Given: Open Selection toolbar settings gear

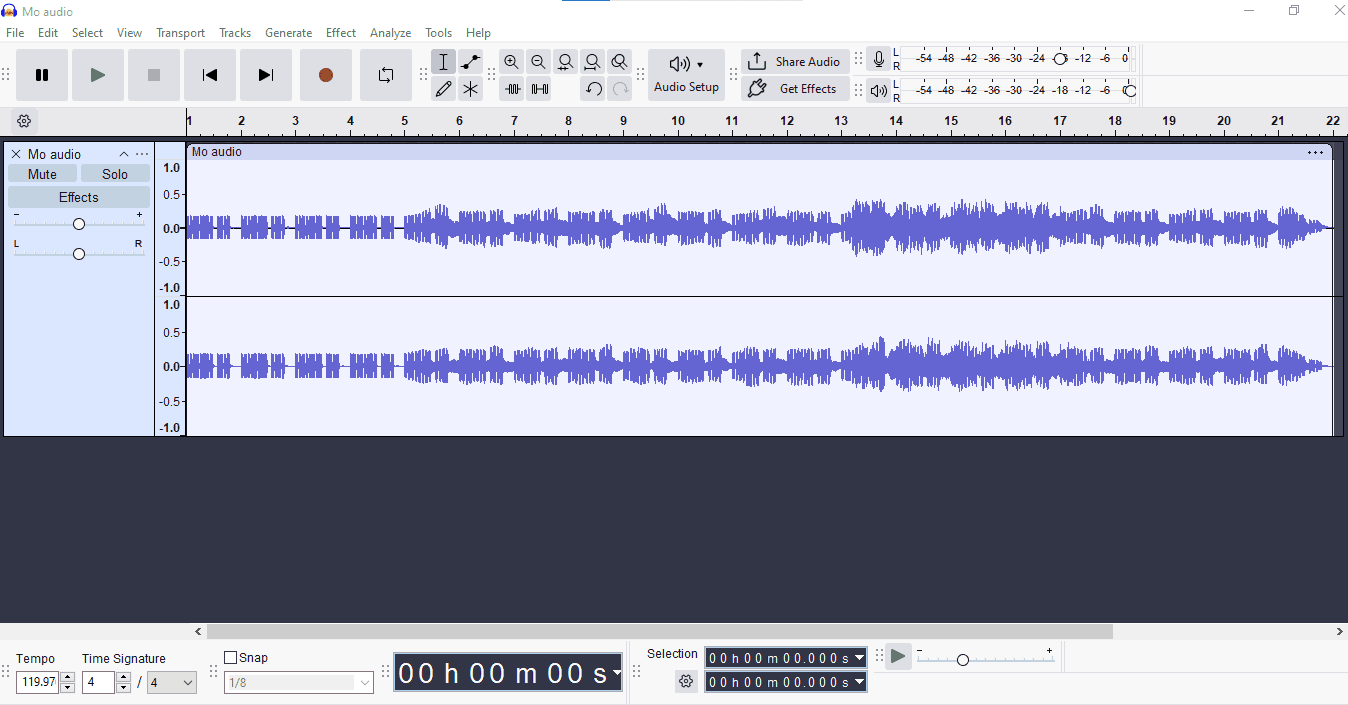Looking at the screenshot, I should point(686,682).
